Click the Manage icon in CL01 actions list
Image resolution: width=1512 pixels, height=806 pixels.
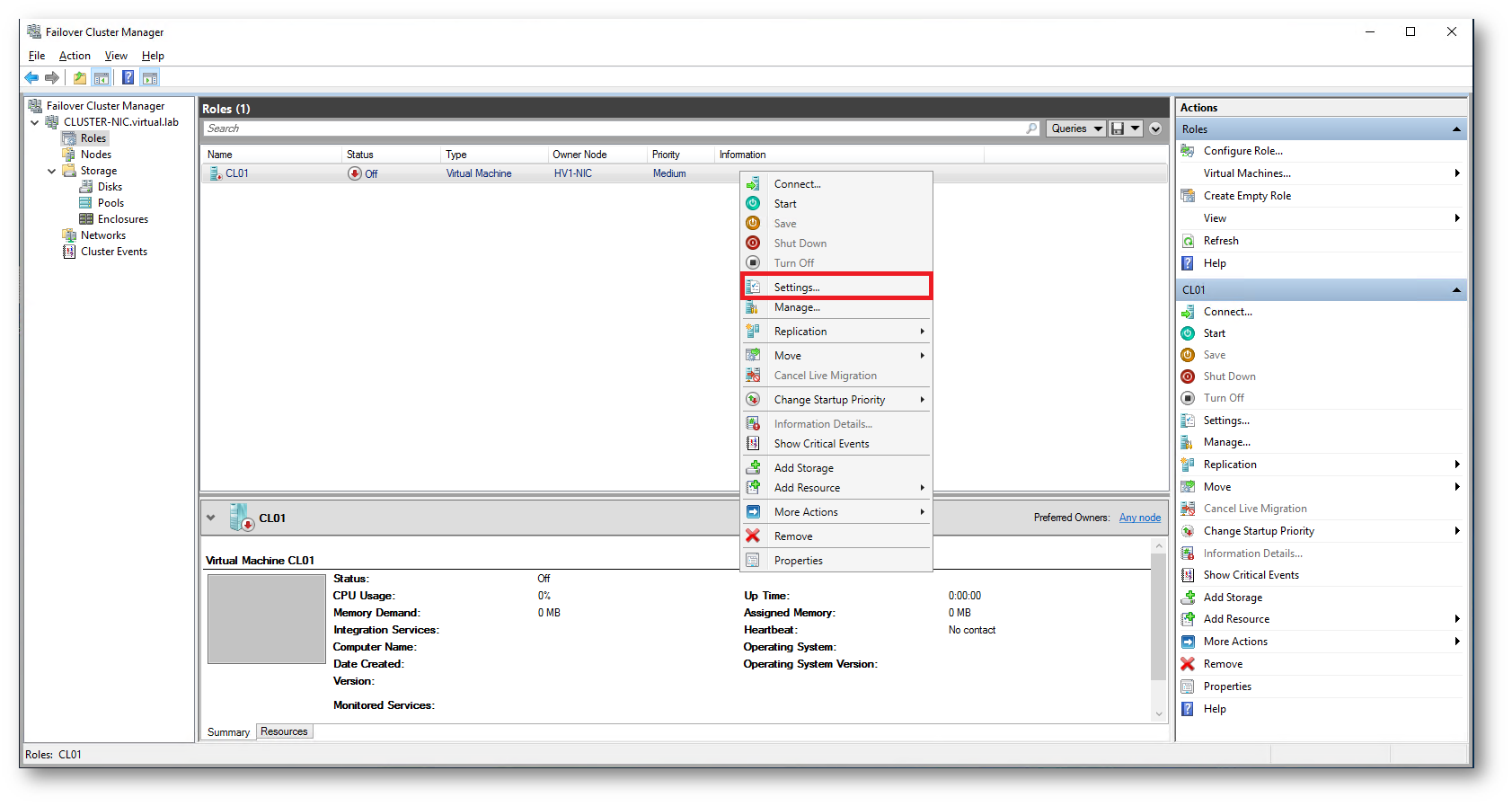pyautogui.click(x=1188, y=442)
